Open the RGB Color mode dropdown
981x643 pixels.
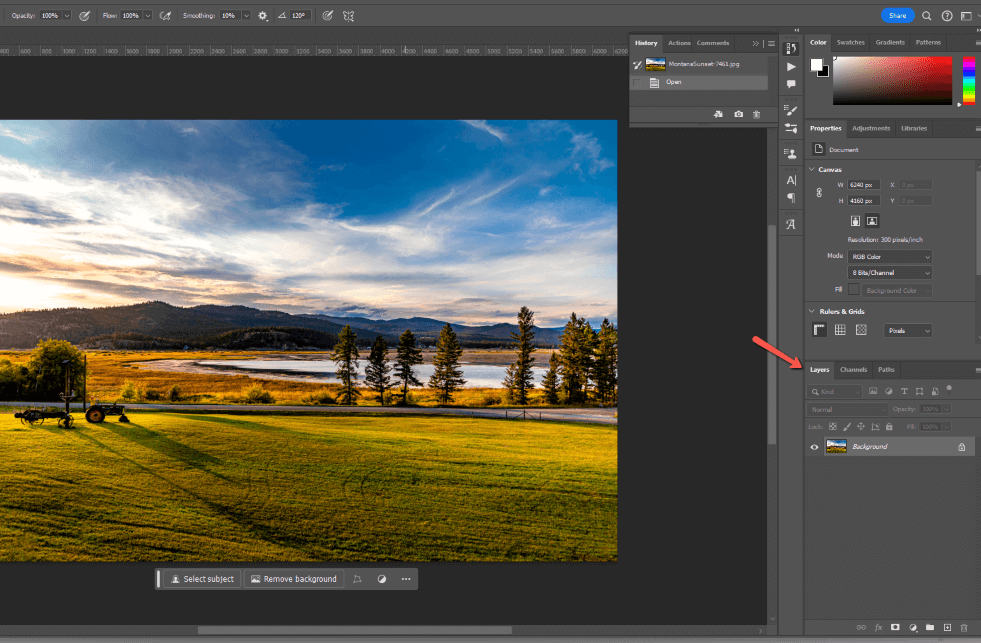tap(890, 256)
